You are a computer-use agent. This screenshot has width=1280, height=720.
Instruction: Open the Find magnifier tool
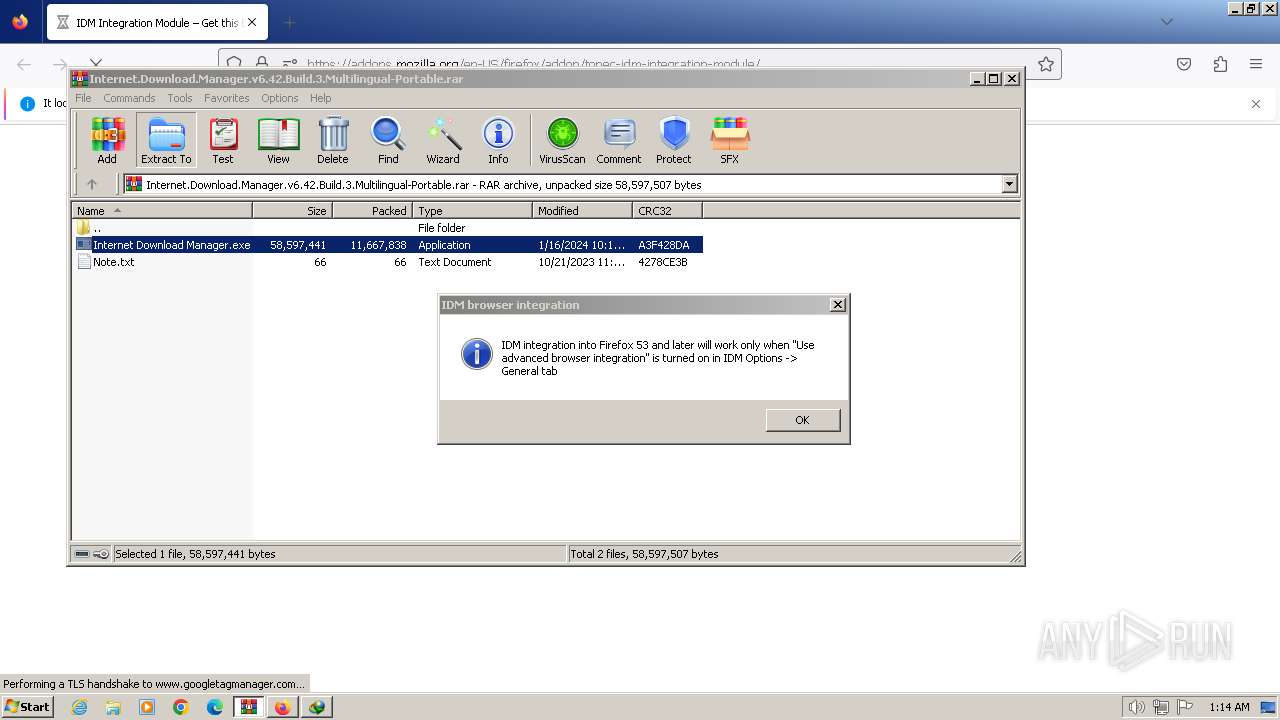pyautogui.click(x=388, y=140)
